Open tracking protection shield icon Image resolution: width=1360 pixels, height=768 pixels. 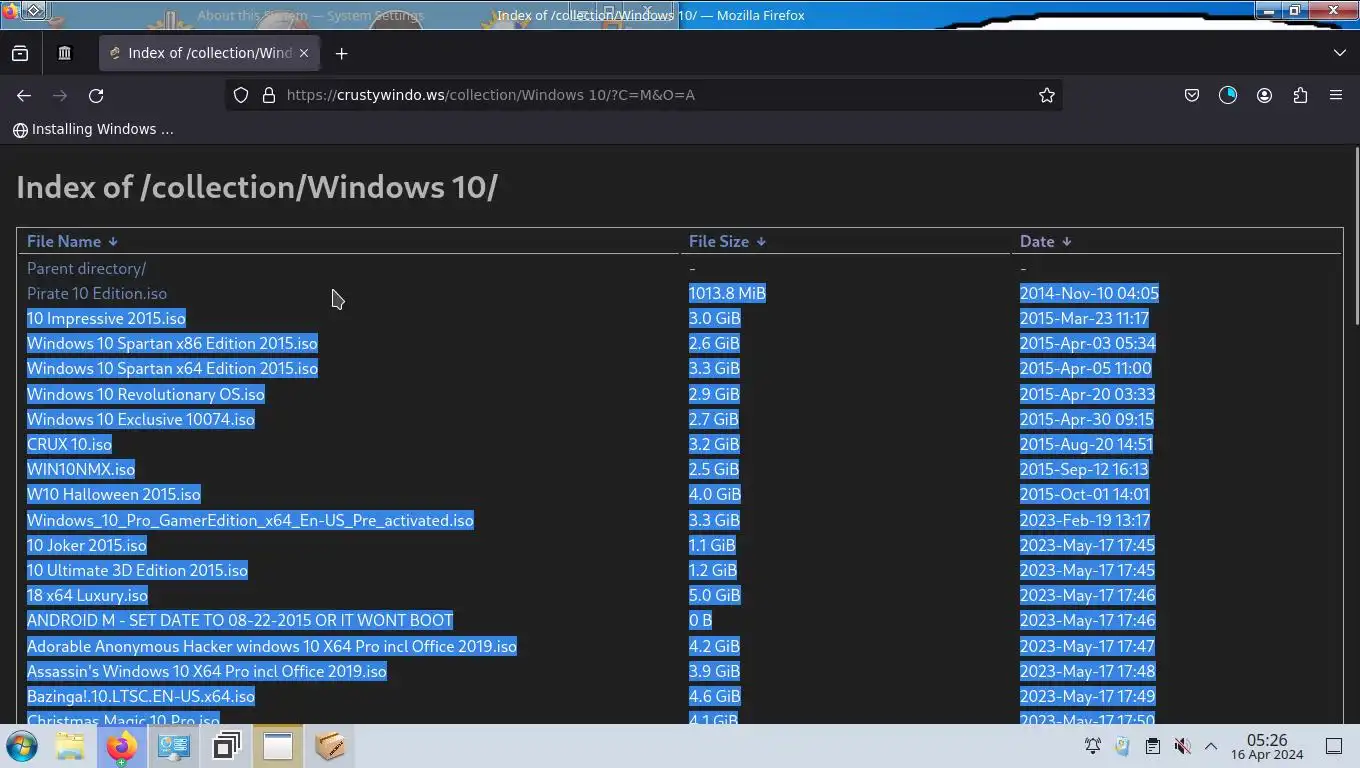click(241, 95)
